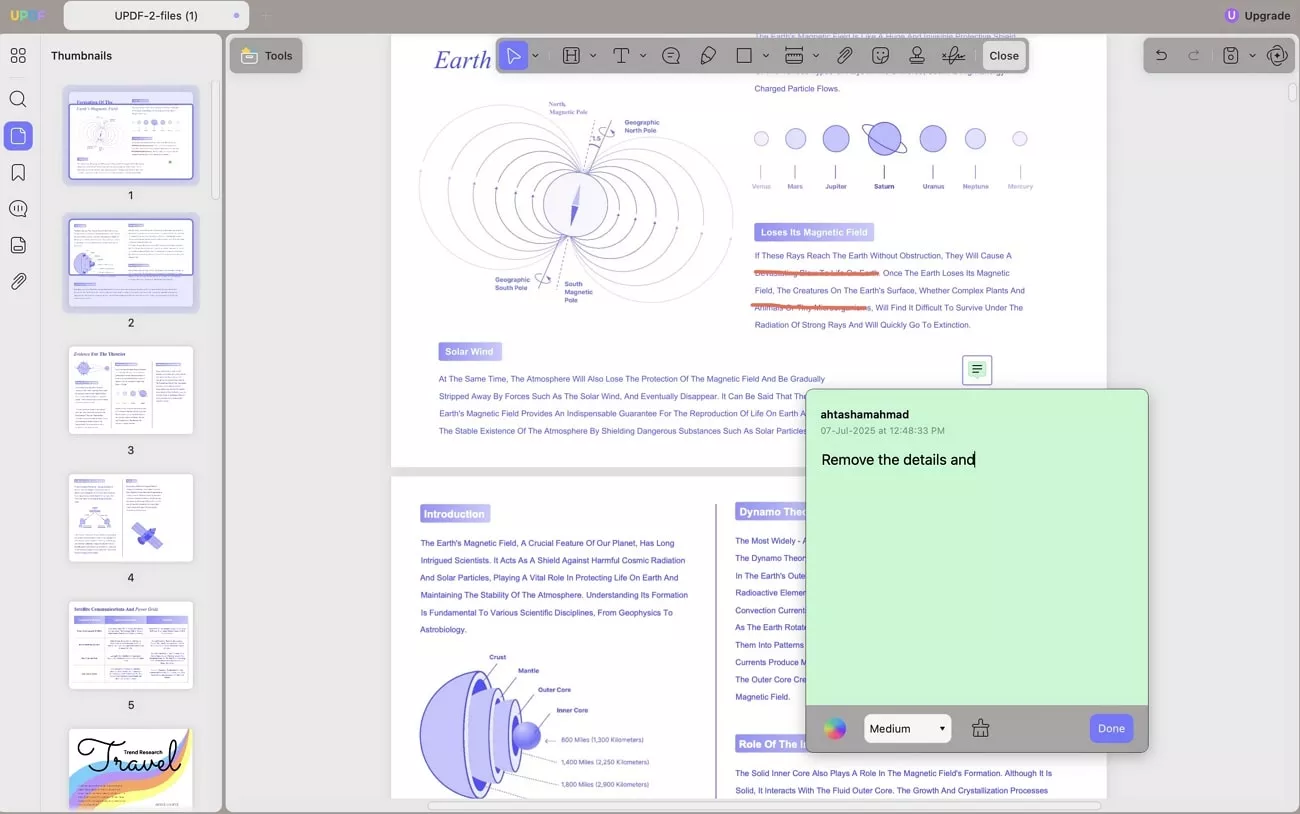Image resolution: width=1300 pixels, height=814 pixels.
Task: Click the note author 'ahtashamahmad'
Action: coord(865,414)
